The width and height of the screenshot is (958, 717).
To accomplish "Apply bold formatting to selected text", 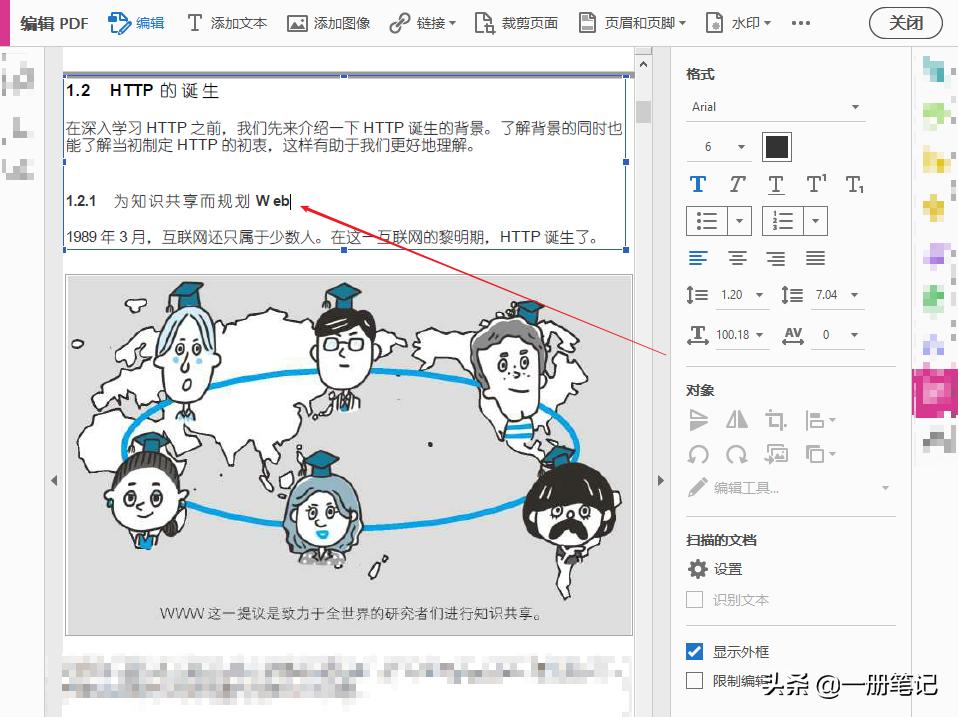I will coord(698,184).
